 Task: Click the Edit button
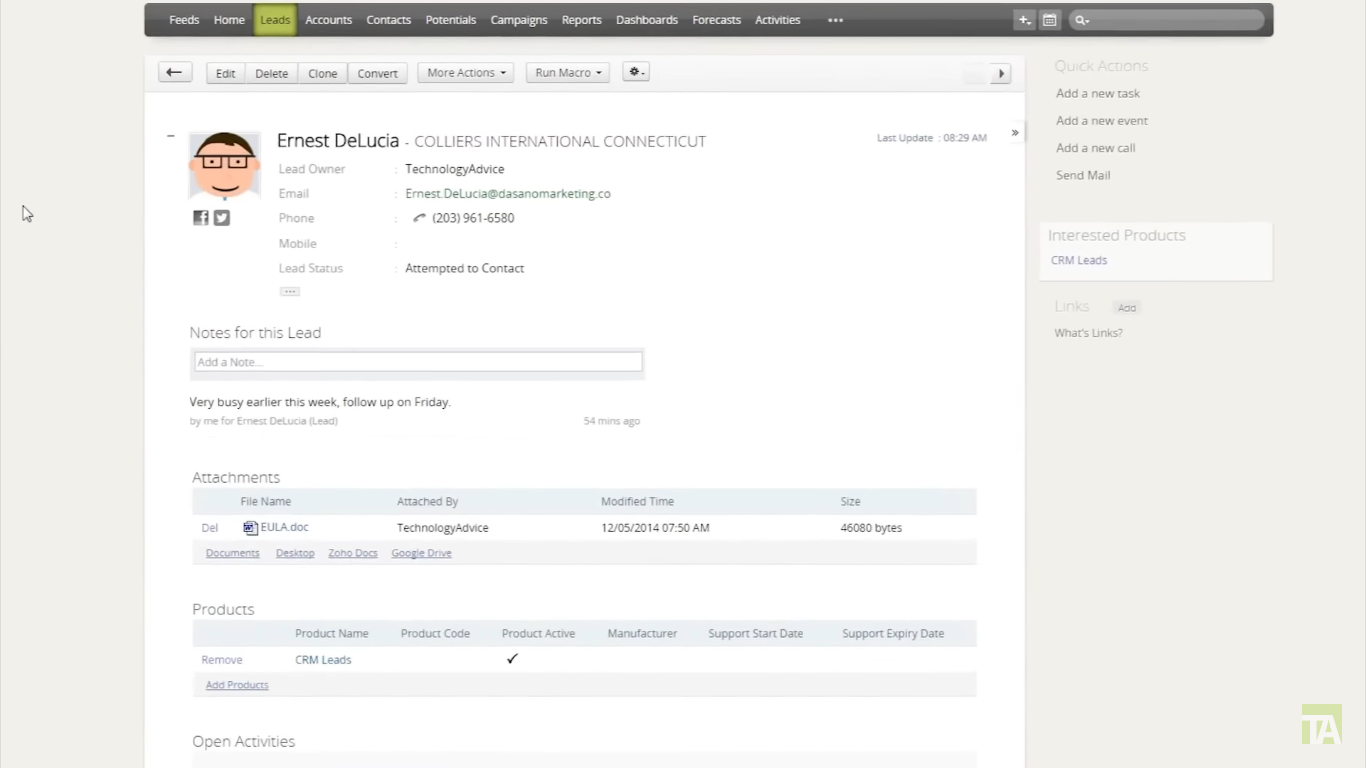pyautogui.click(x=226, y=73)
